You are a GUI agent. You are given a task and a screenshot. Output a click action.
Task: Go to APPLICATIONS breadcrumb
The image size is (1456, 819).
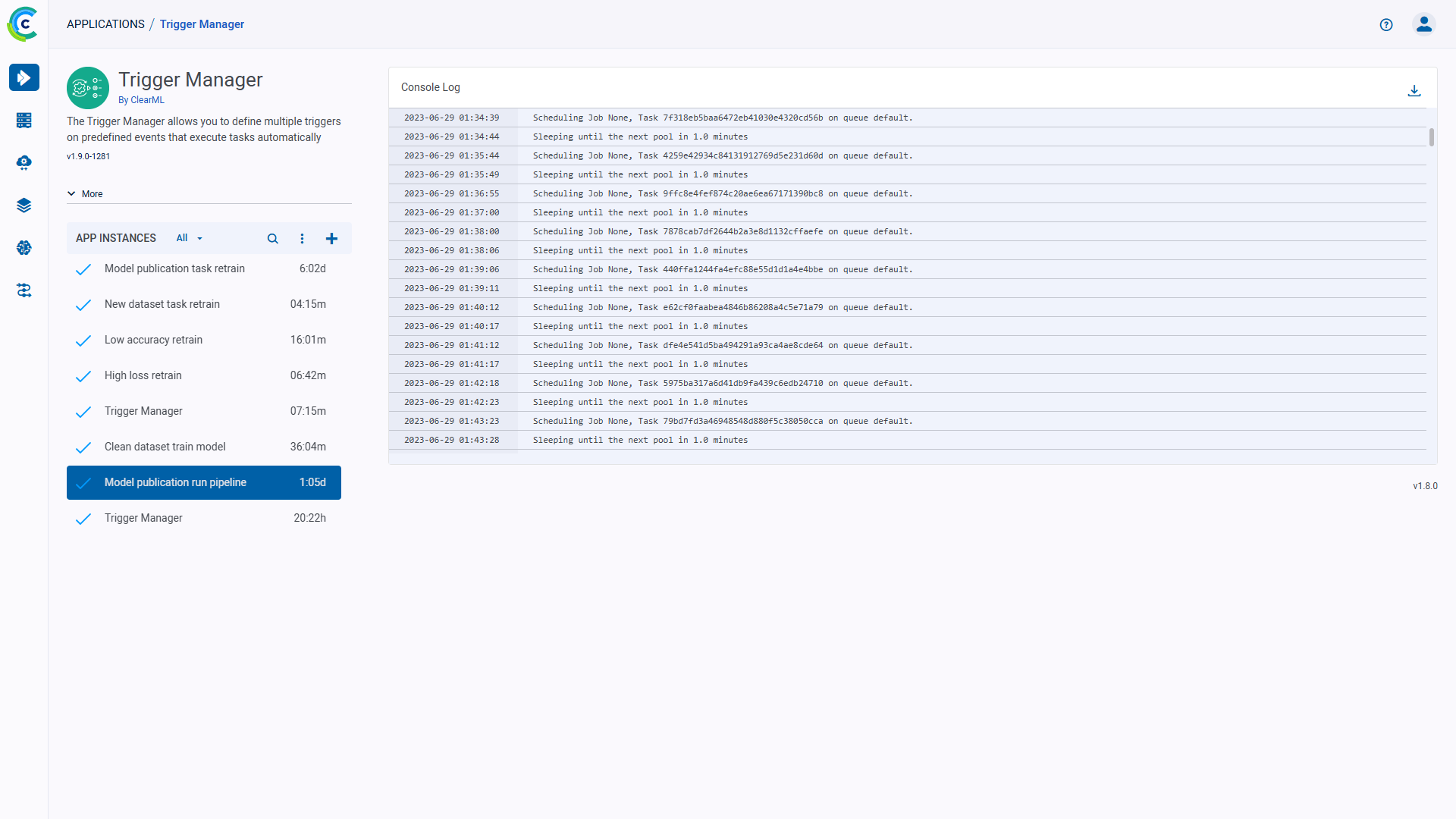click(105, 24)
